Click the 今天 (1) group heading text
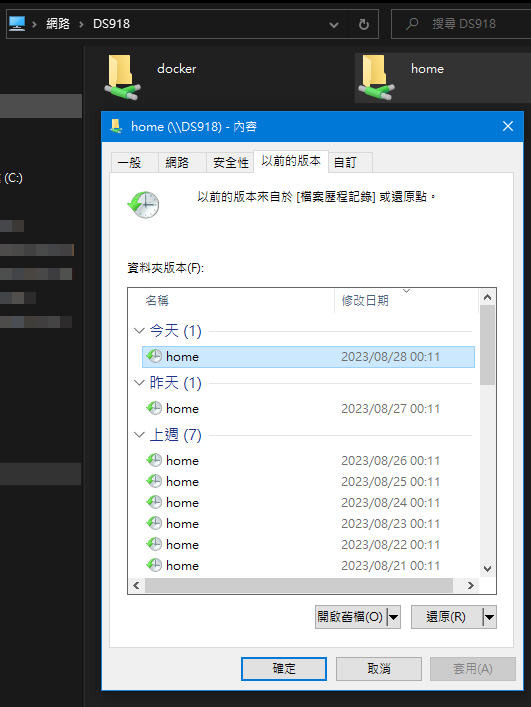Screen dimensions: 531x707 point(175,331)
